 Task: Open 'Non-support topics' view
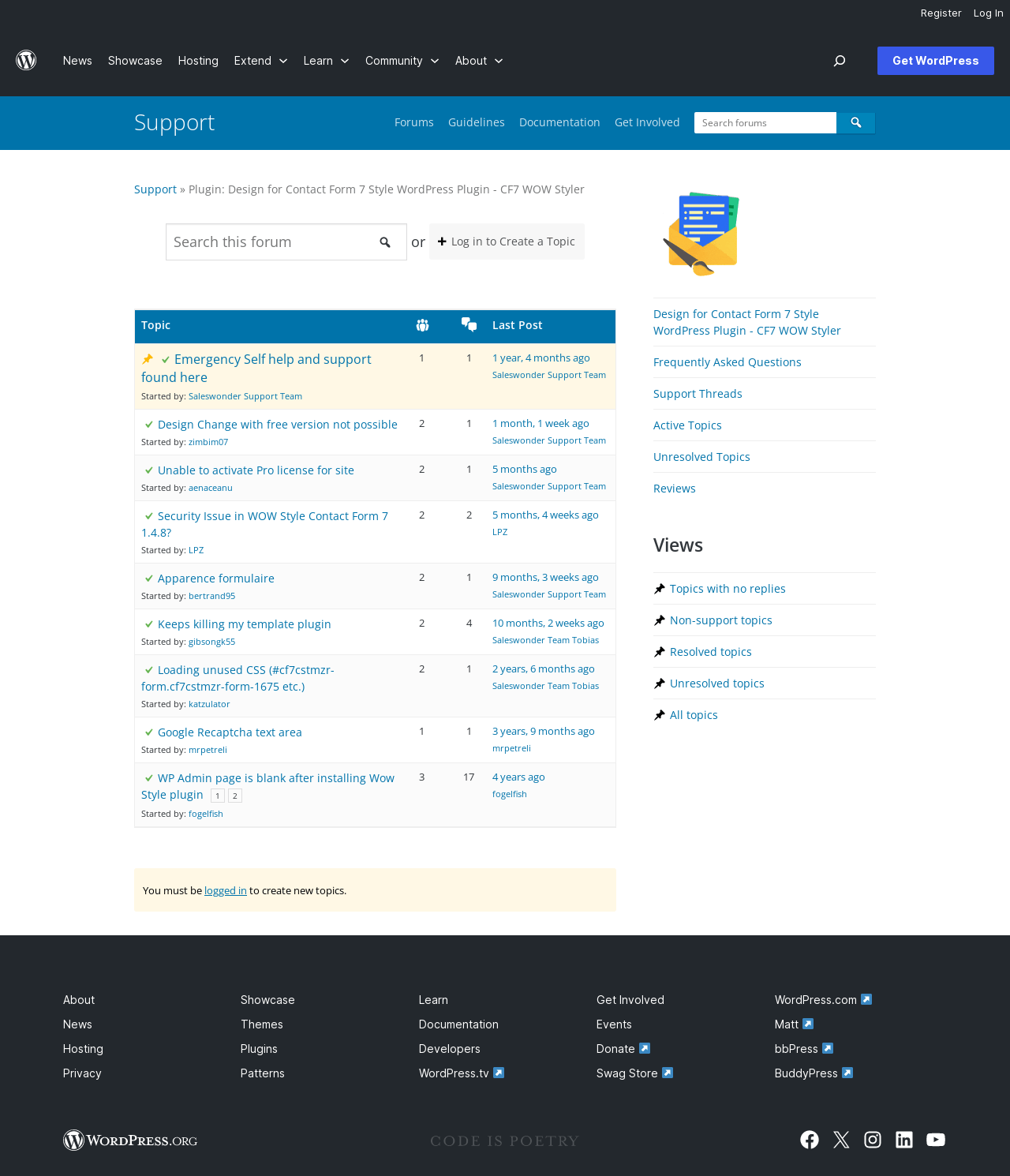(721, 620)
